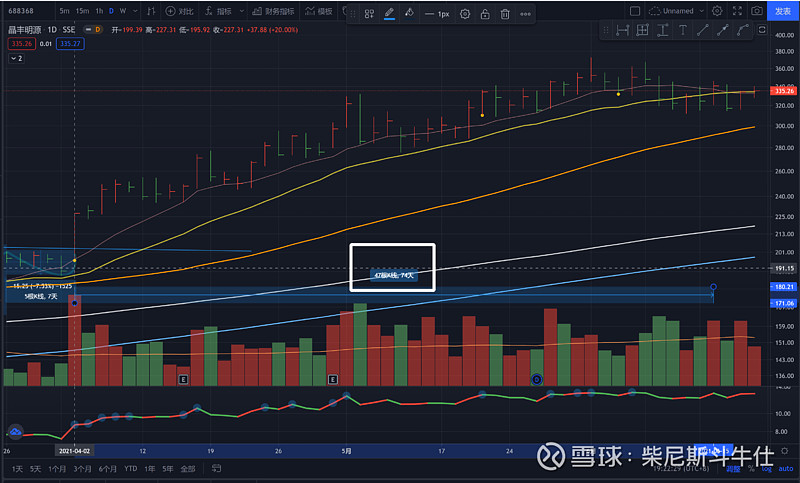Image resolution: width=800 pixels, height=483 pixels.
Task: Click the Compare (对比) plus icon
Action: (170, 11)
